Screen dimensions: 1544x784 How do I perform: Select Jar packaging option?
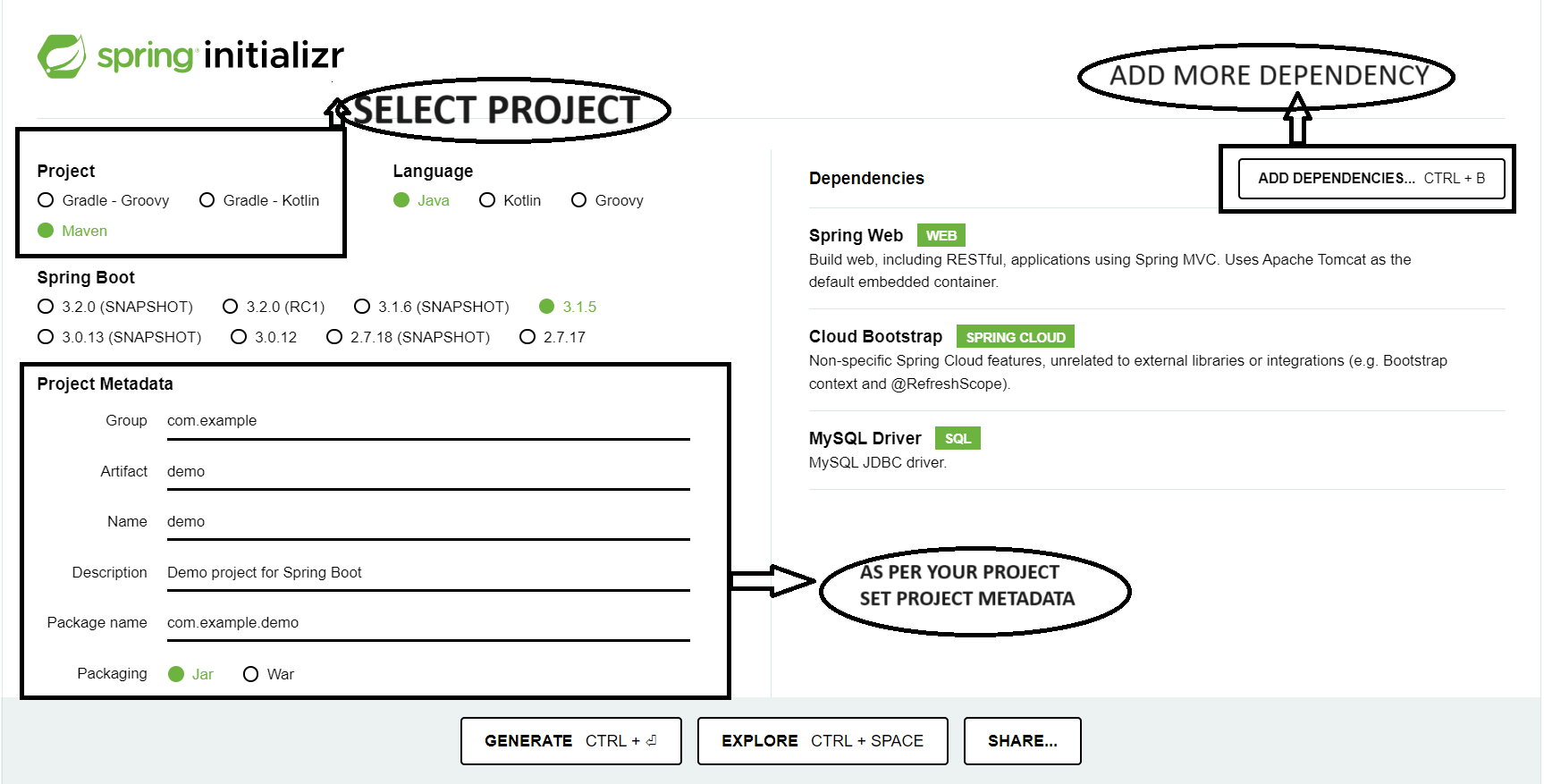(177, 674)
